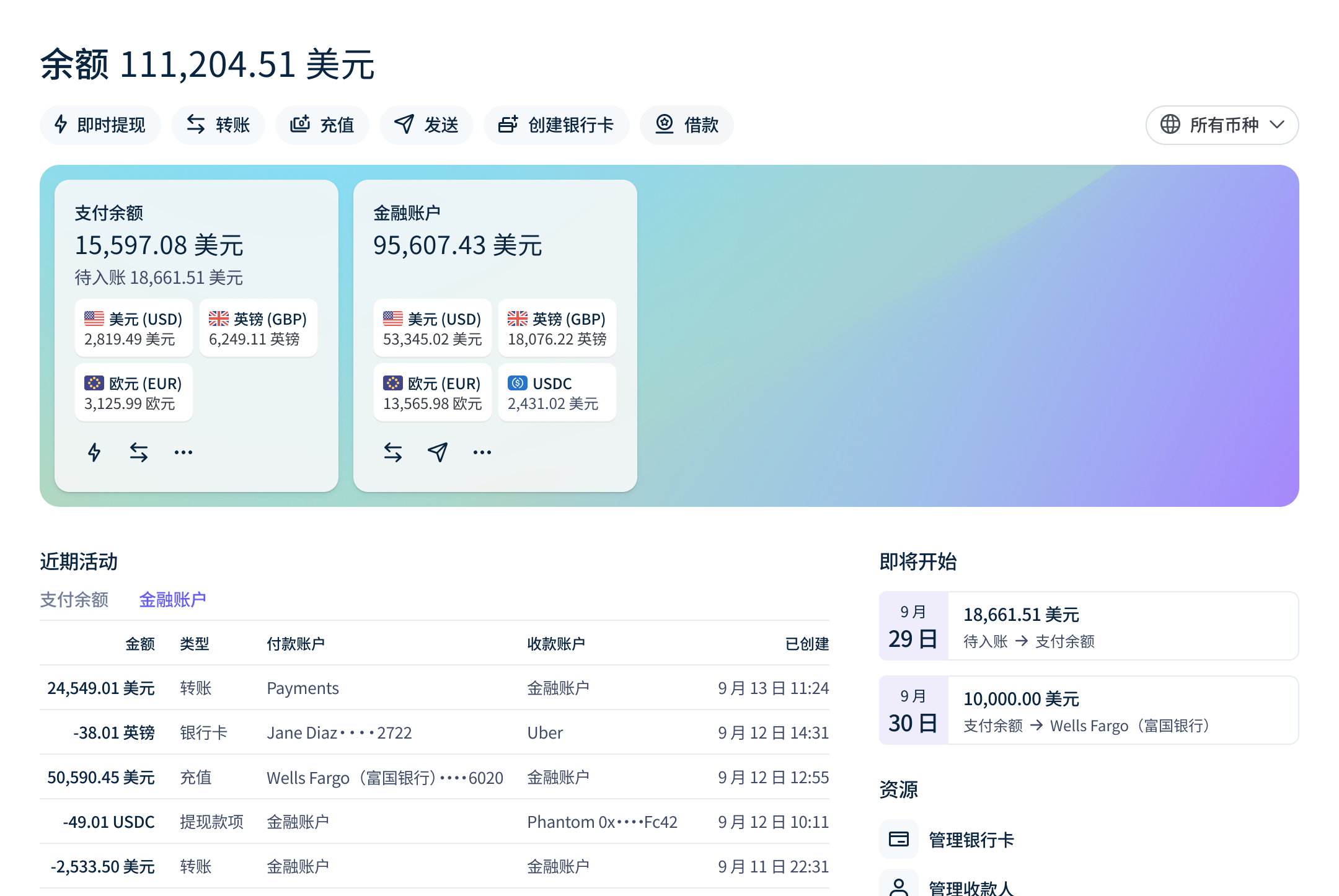Select USDC balance tile in 金融账户

point(557,393)
